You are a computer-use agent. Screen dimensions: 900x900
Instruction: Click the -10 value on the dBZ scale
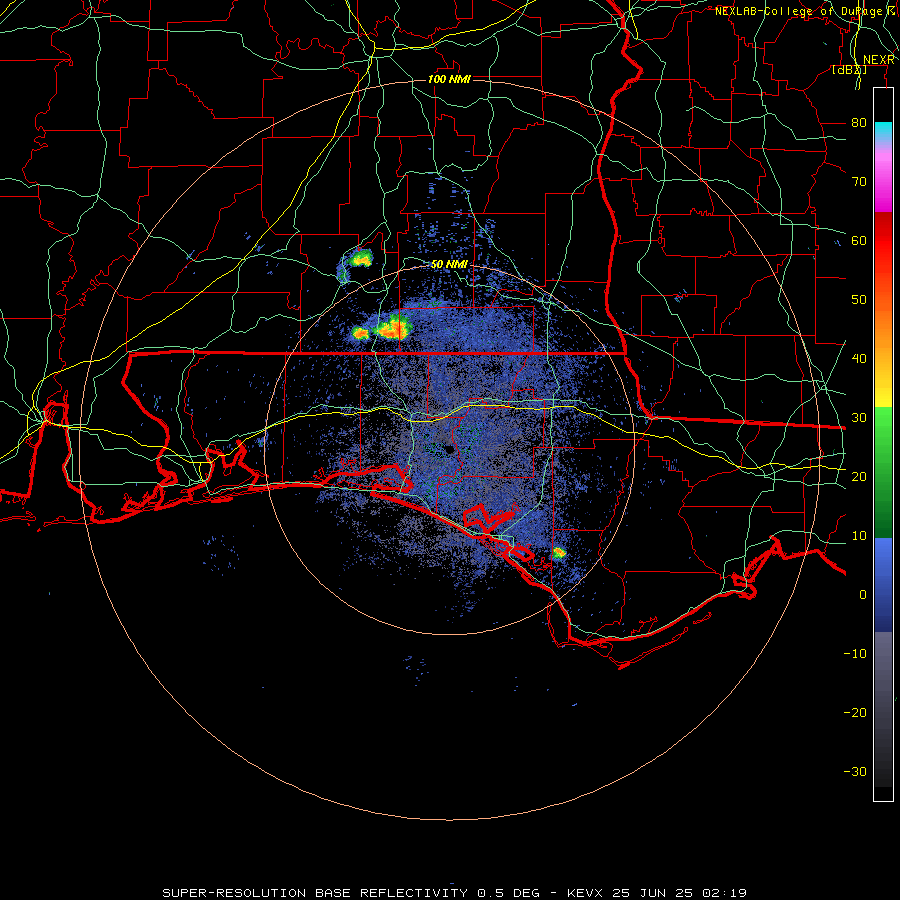[855, 654]
